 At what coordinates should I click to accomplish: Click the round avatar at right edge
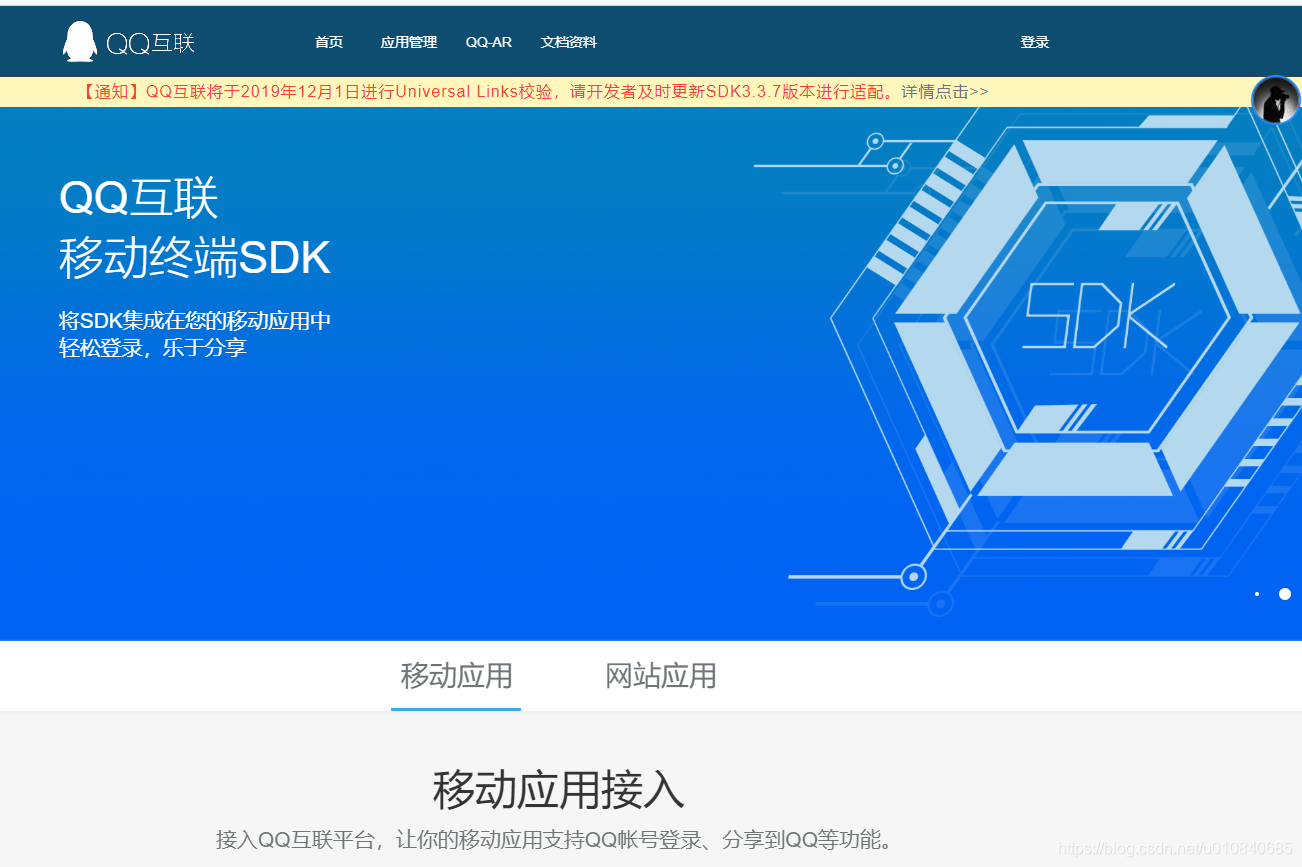[1276, 100]
